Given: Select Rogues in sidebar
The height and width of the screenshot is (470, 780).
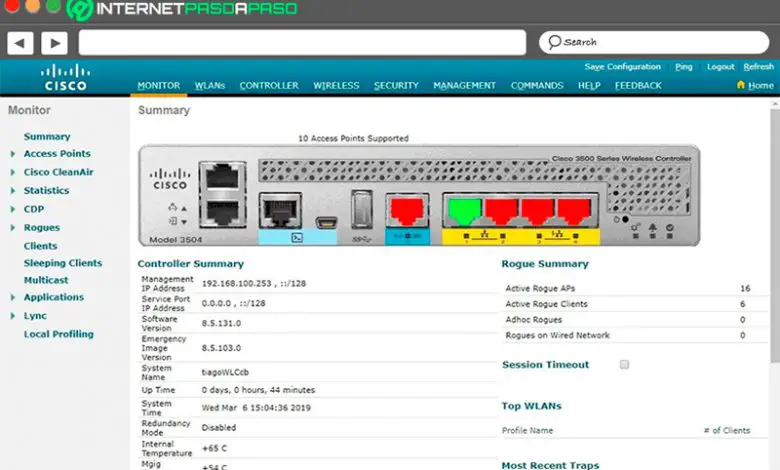Looking at the screenshot, I should coord(42,227).
